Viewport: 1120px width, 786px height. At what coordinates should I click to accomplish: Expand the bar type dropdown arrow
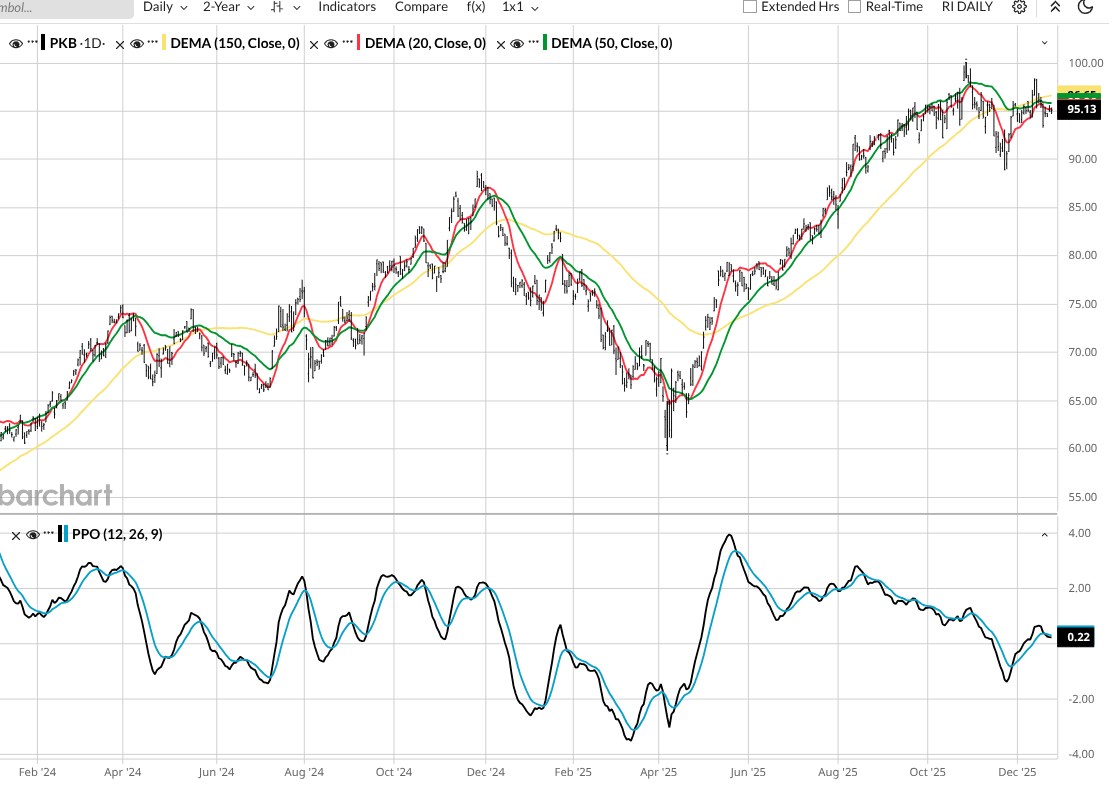coord(297,8)
